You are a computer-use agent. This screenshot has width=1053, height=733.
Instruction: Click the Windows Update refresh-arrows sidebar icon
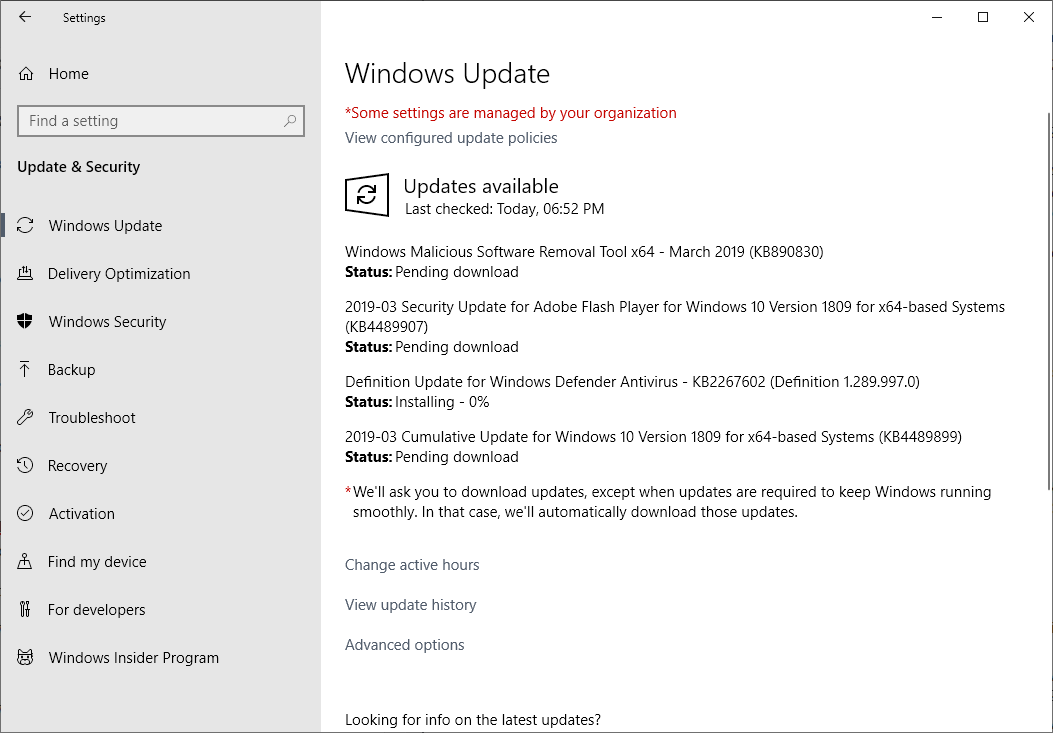coord(25,226)
